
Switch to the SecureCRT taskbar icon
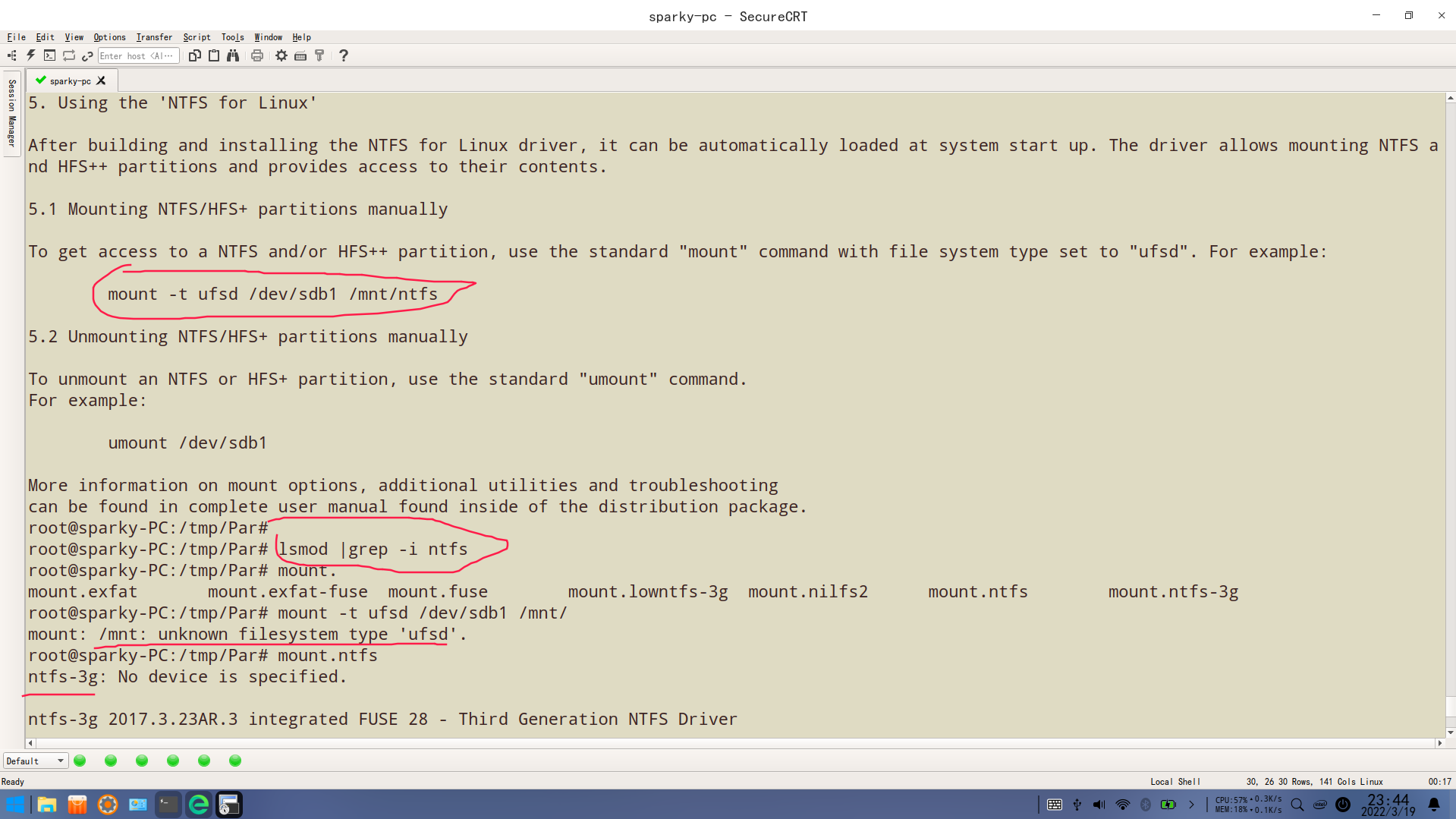tap(229, 805)
